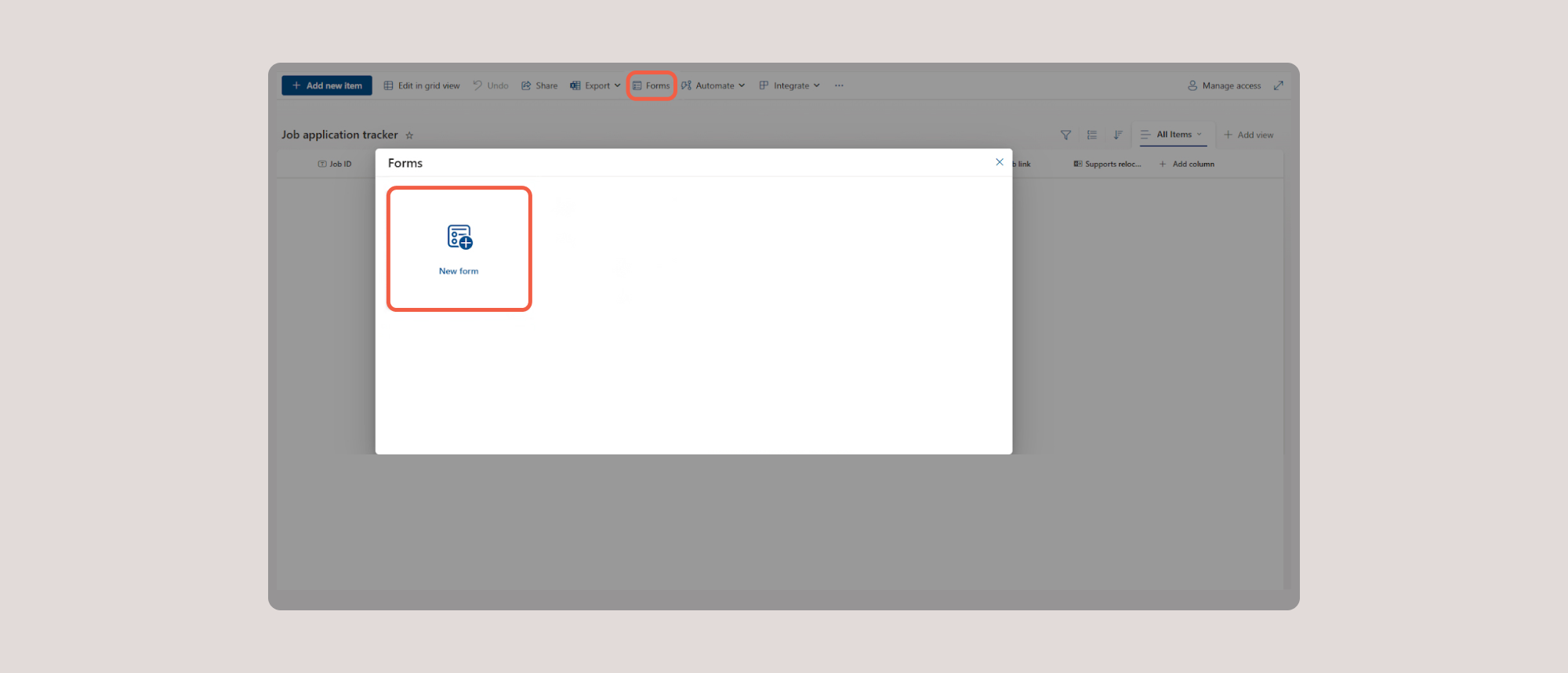Click Add view
Screen dimensions: 1568x673
[x=1249, y=136]
